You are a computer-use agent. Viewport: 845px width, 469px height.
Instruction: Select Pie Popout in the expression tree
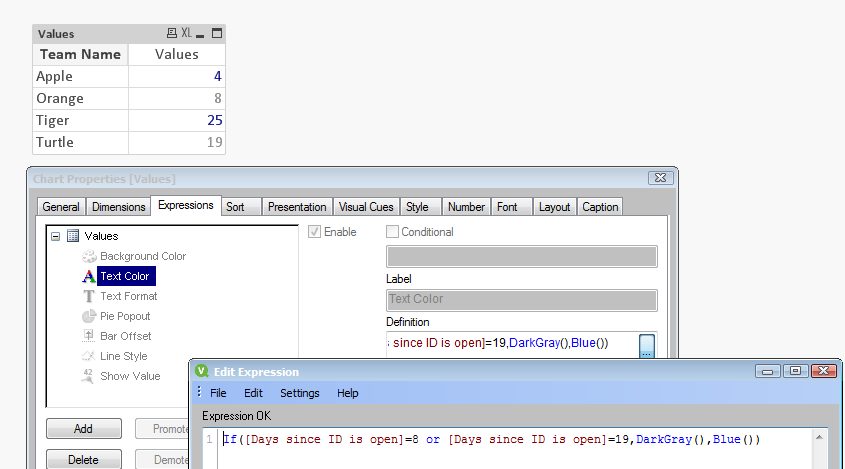tap(125, 316)
